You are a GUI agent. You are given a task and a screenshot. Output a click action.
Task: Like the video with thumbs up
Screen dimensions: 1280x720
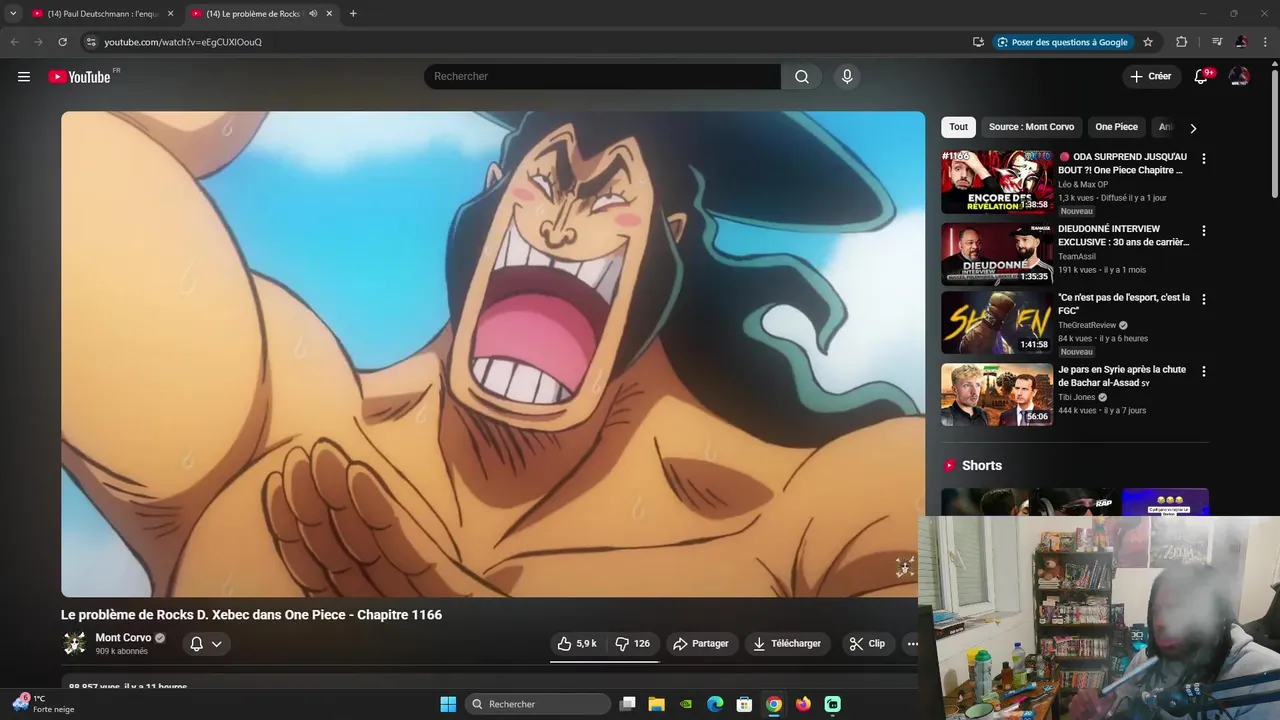click(x=577, y=644)
